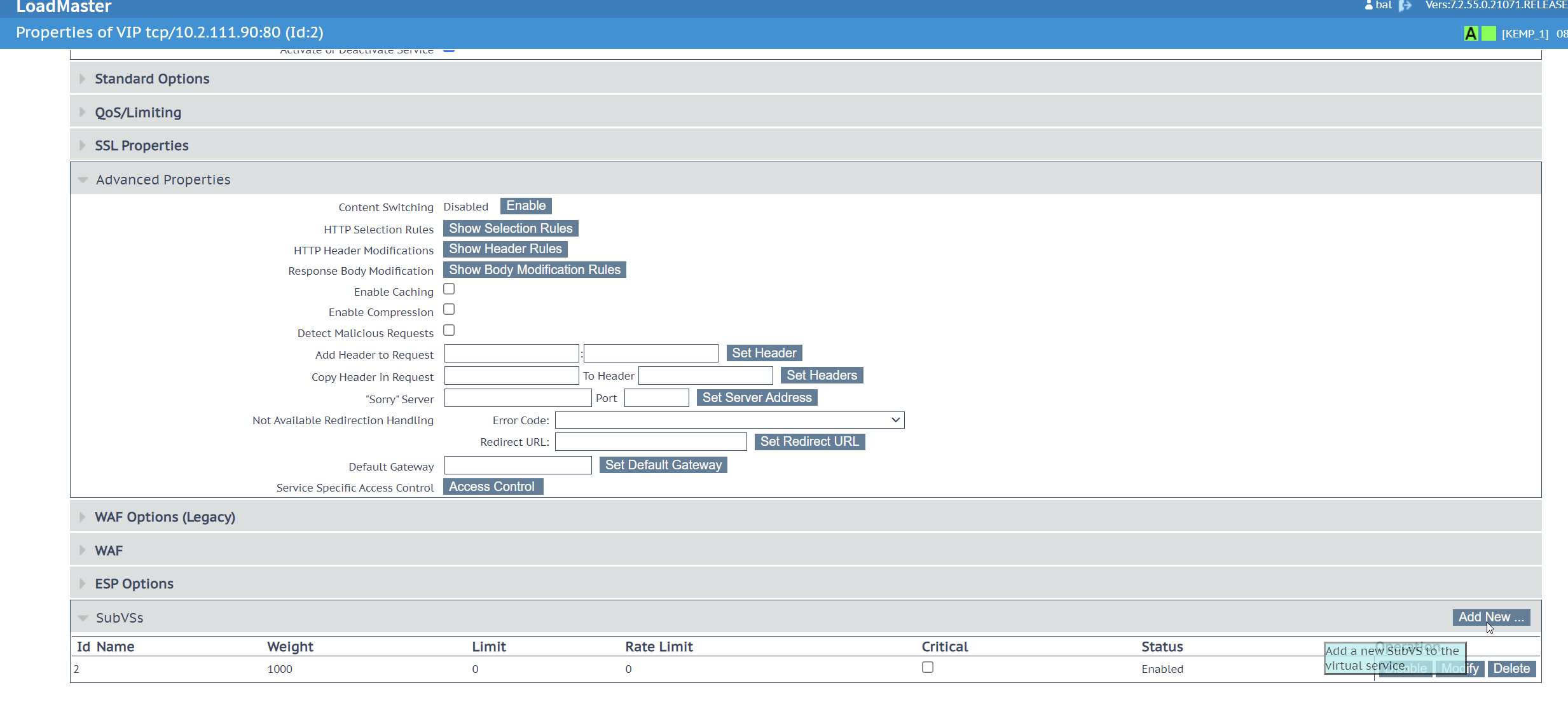1568x704 pixels.
Task: Mark SubVS 2 as Critical
Action: click(x=928, y=667)
